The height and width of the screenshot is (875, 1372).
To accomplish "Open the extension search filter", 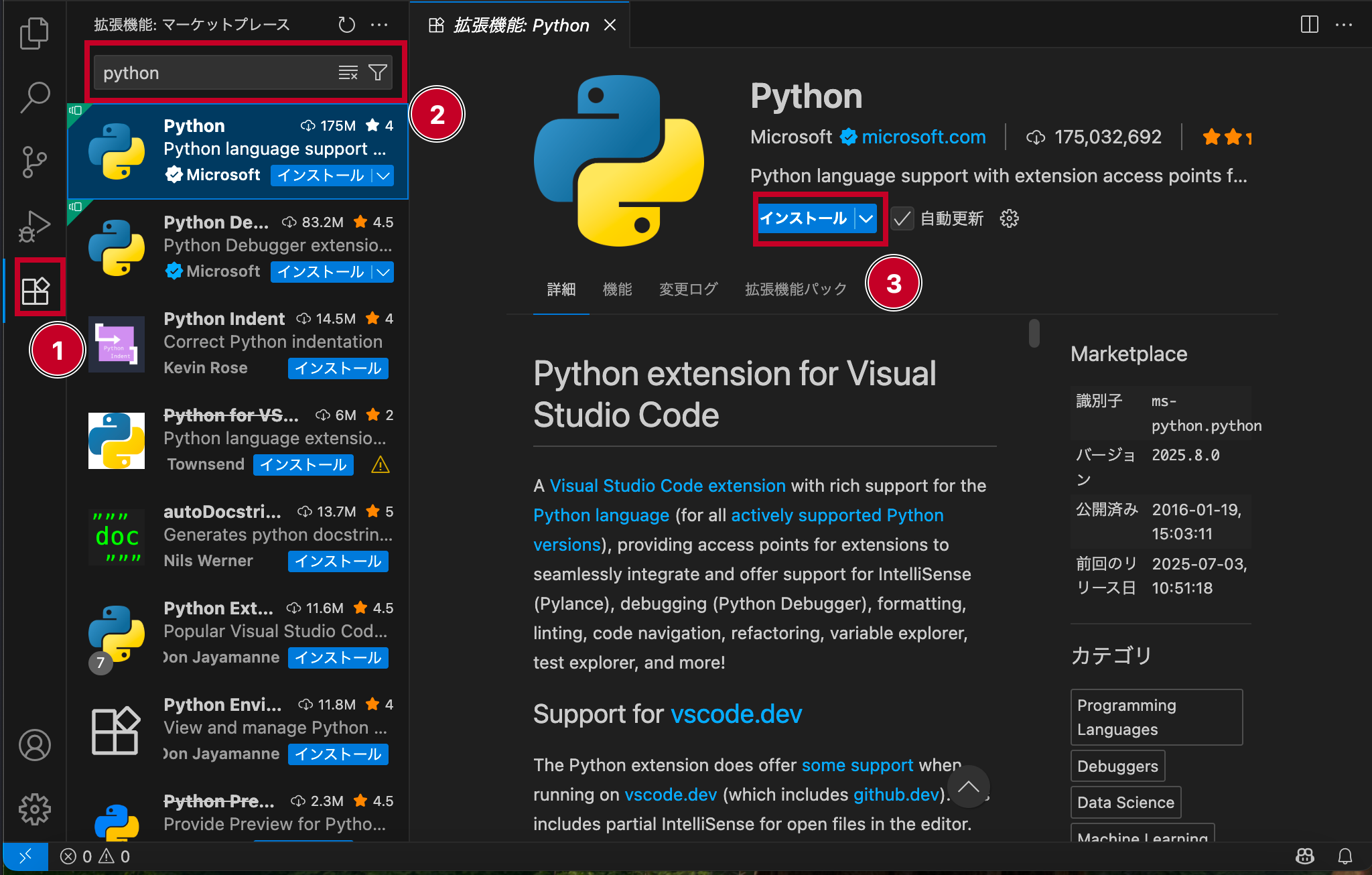I will coord(378,72).
